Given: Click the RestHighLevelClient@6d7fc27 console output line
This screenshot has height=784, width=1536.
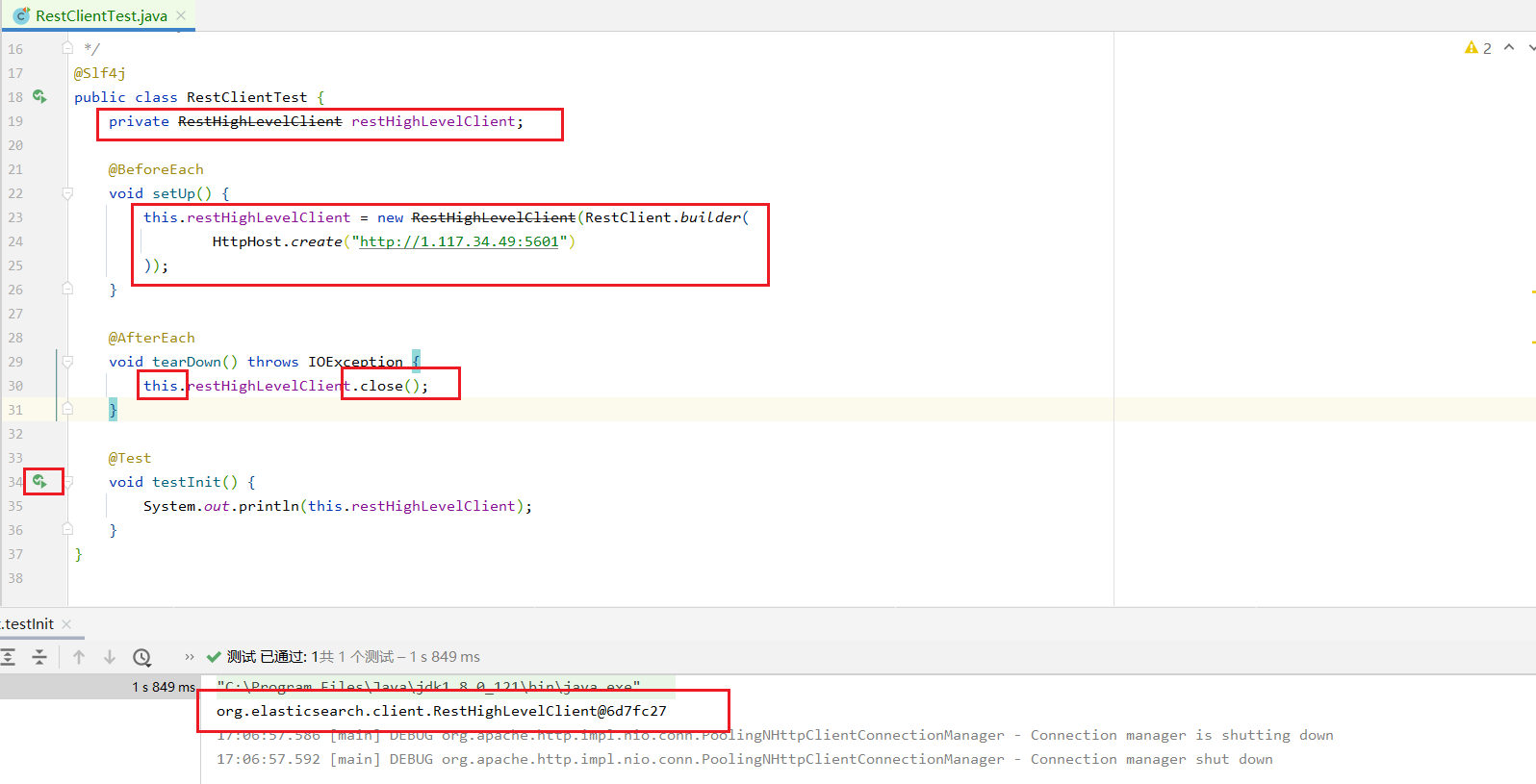Looking at the screenshot, I should pos(441,711).
